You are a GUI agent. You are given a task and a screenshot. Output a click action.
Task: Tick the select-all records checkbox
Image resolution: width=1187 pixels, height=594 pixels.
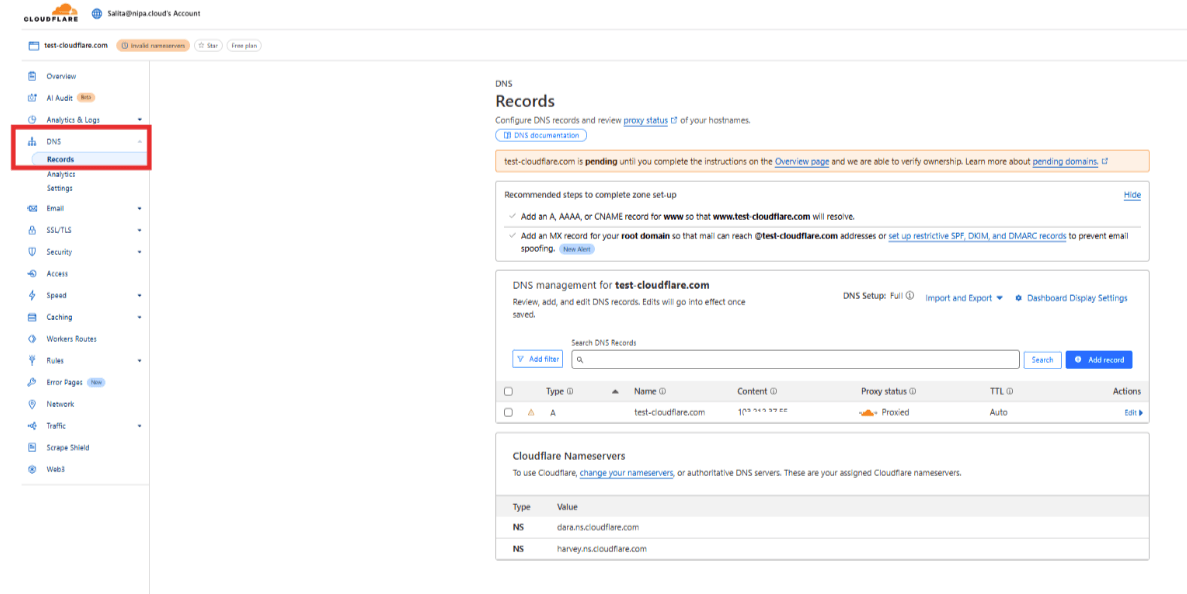pos(509,391)
